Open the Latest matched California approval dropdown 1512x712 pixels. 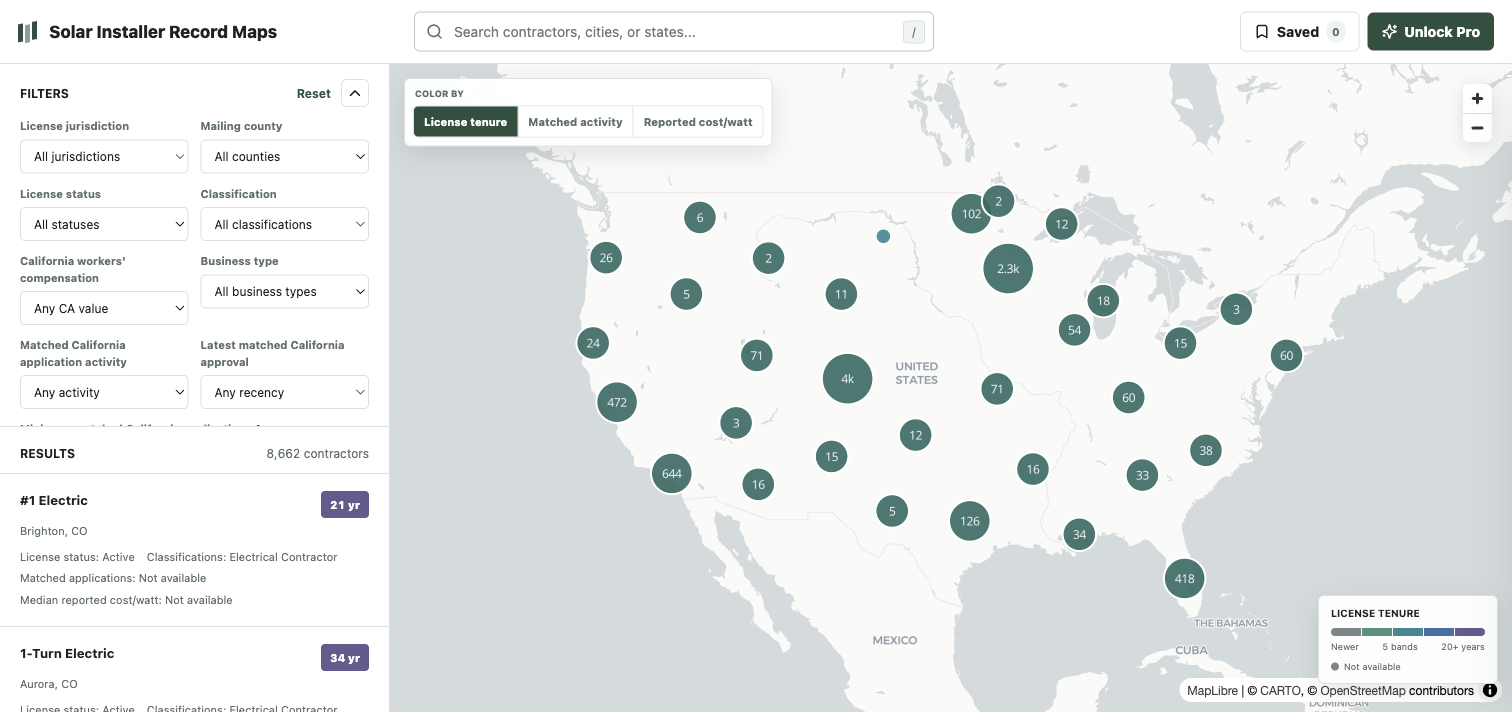click(x=285, y=393)
